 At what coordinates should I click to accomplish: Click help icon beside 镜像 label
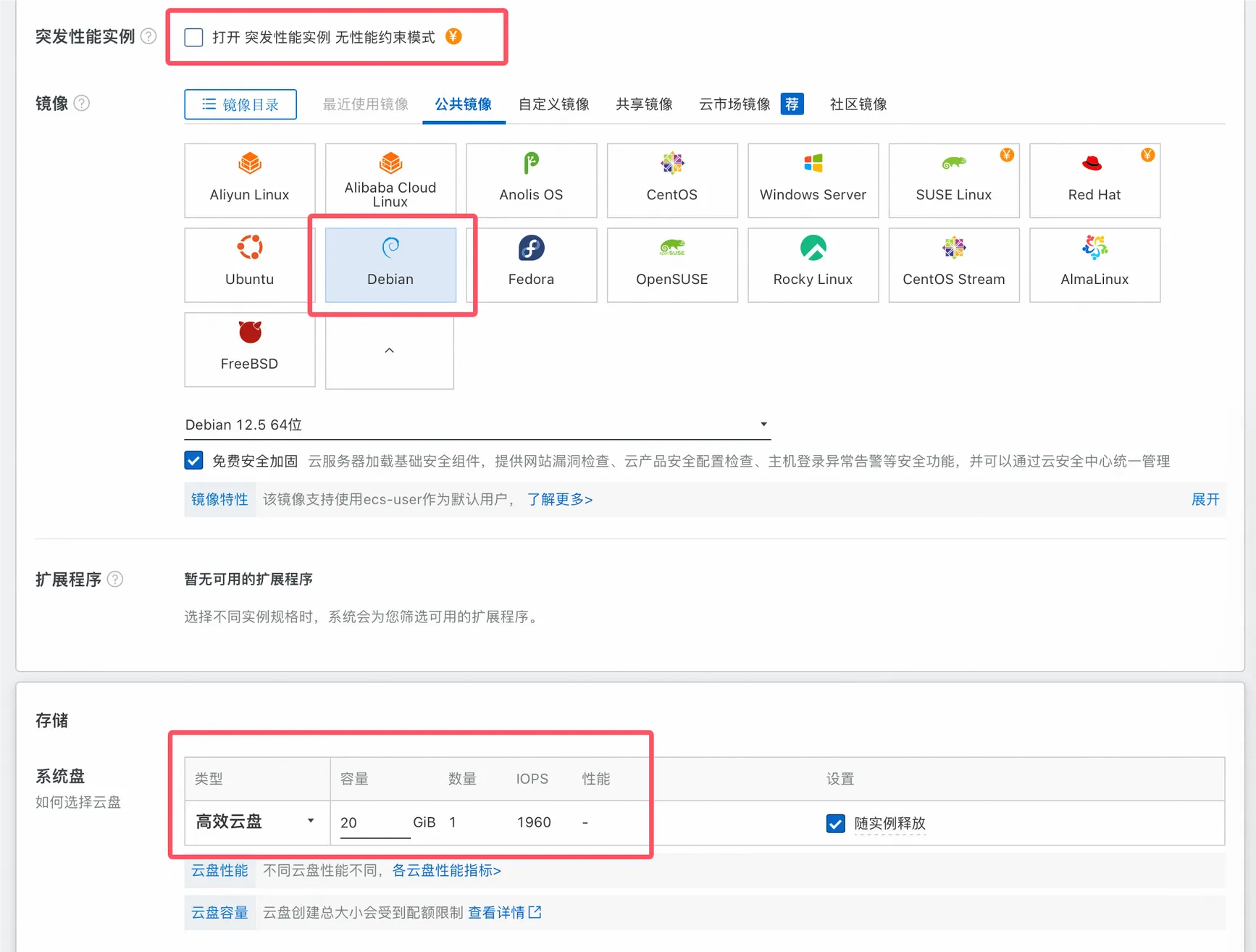pyautogui.click(x=82, y=103)
